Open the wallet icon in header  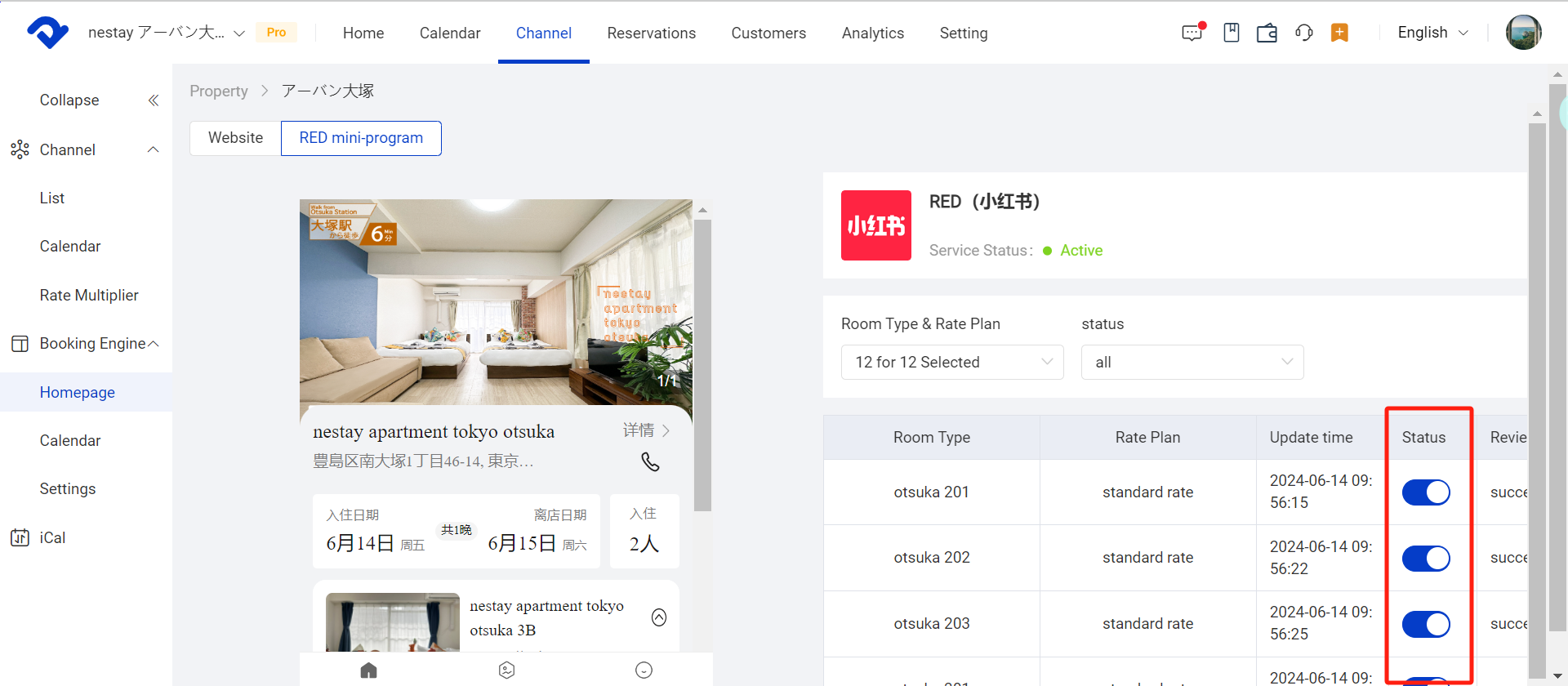(x=1267, y=33)
